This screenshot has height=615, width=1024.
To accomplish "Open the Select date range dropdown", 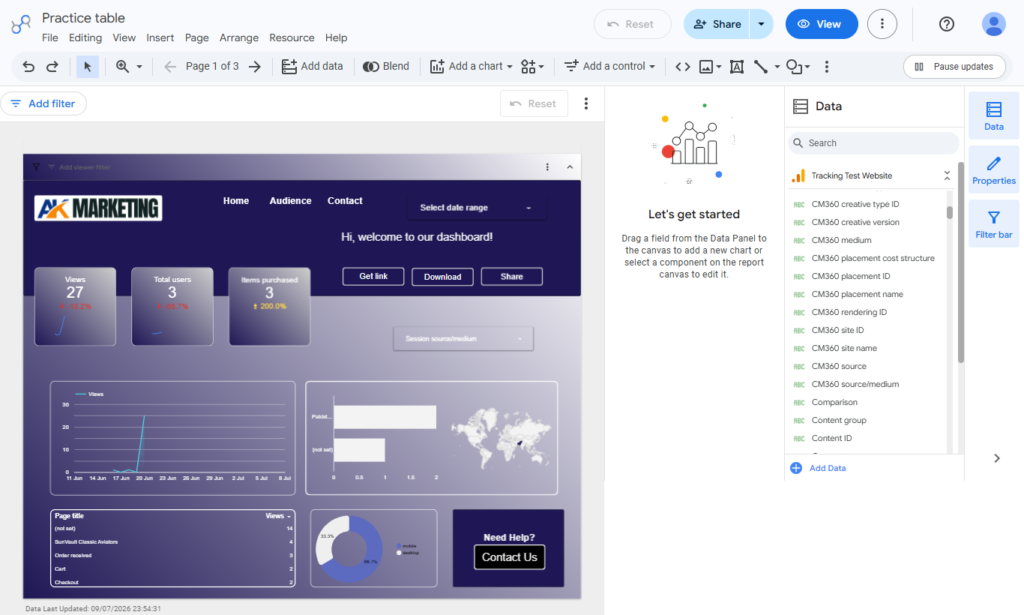I will pyautogui.click(x=475, y=208).
